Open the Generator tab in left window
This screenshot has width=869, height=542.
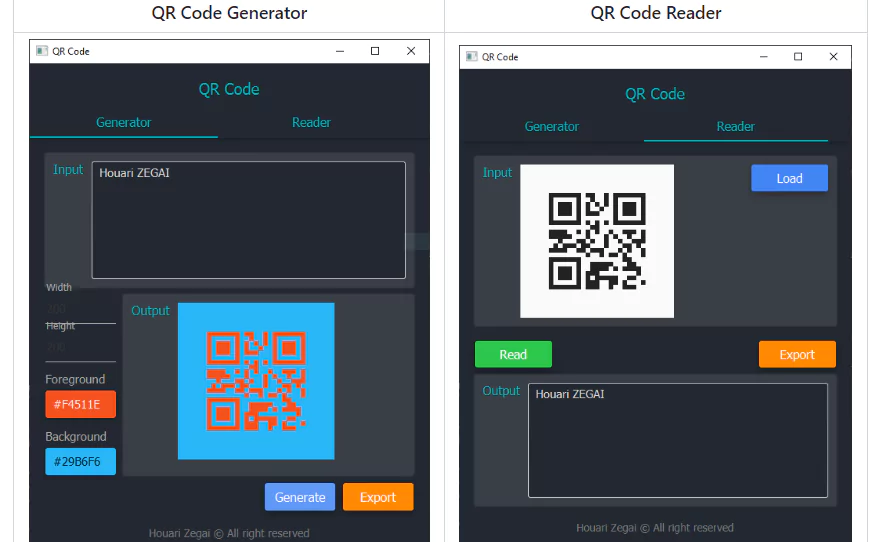[x=124, y=122]
